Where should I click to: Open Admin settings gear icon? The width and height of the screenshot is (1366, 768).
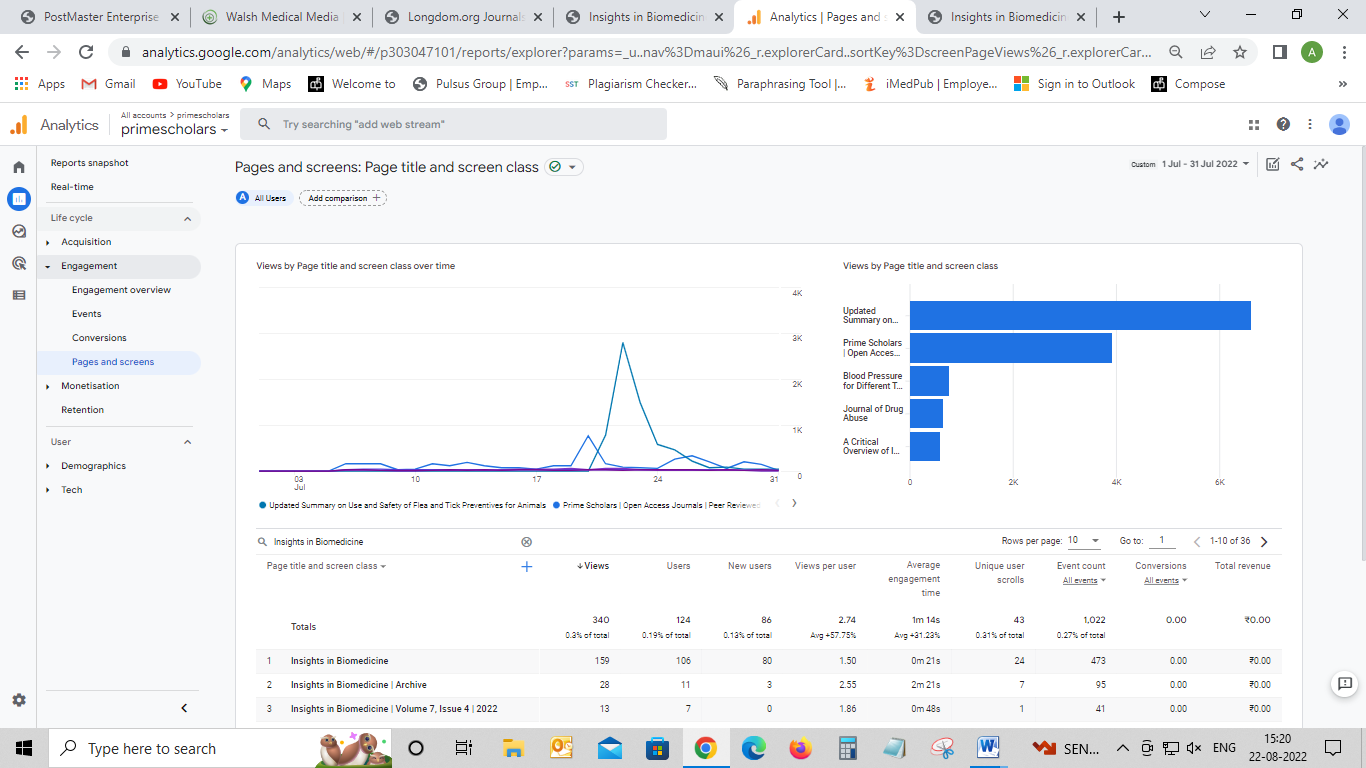click(19, 700)
